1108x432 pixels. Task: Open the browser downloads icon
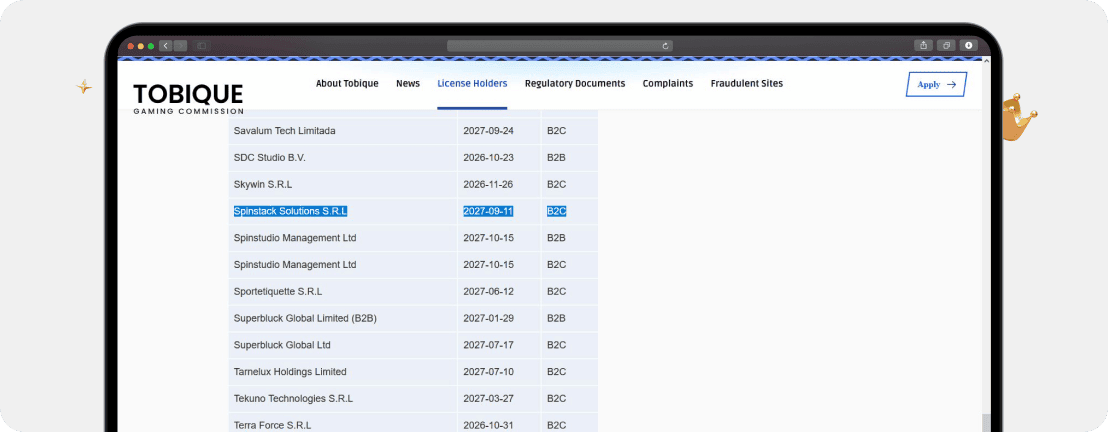tap(968, 45)
